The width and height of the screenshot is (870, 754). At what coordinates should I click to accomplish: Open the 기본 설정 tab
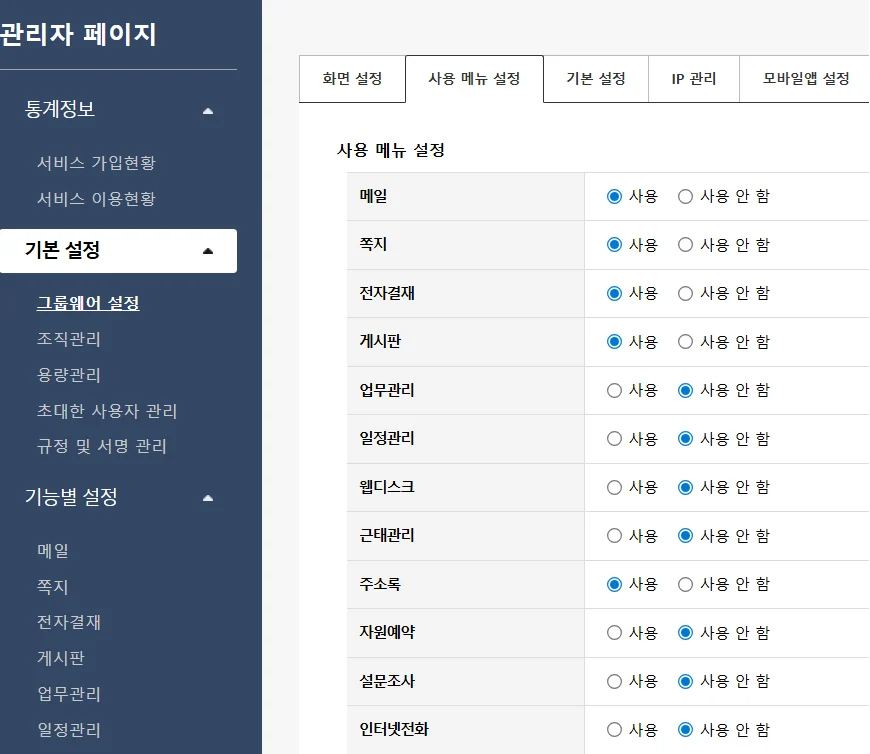point(595,79)
